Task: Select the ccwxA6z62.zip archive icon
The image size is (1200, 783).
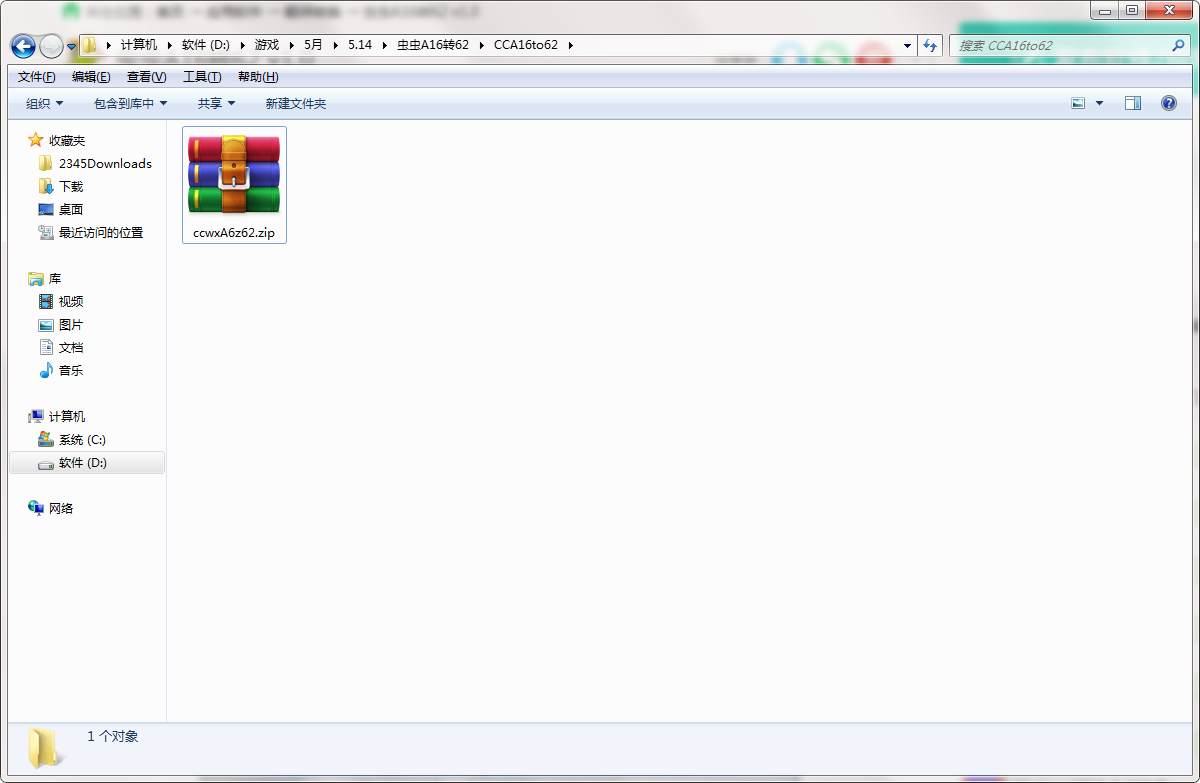Action: [234, 174]
